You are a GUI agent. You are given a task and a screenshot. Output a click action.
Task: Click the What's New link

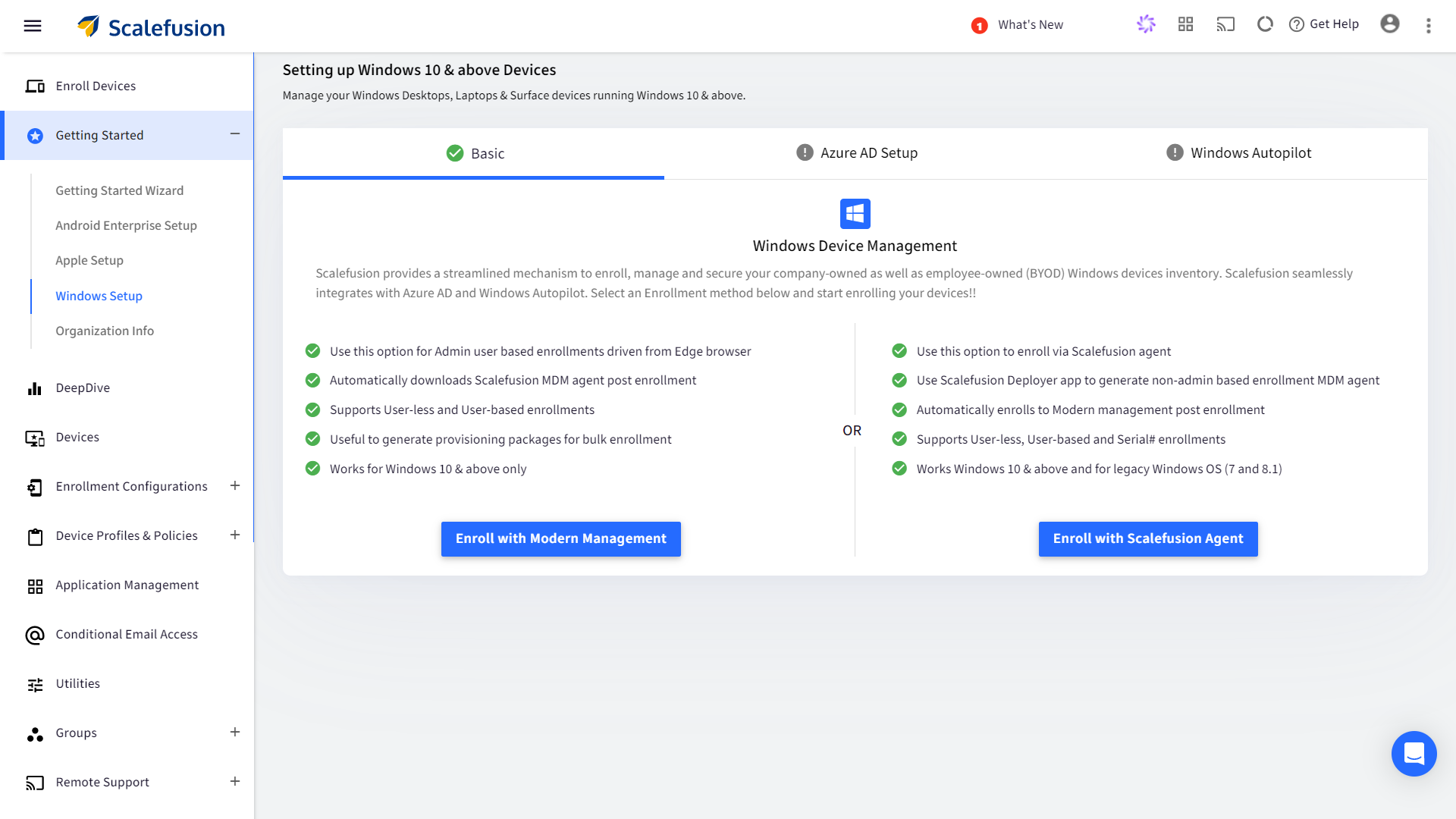[1031, 25]
